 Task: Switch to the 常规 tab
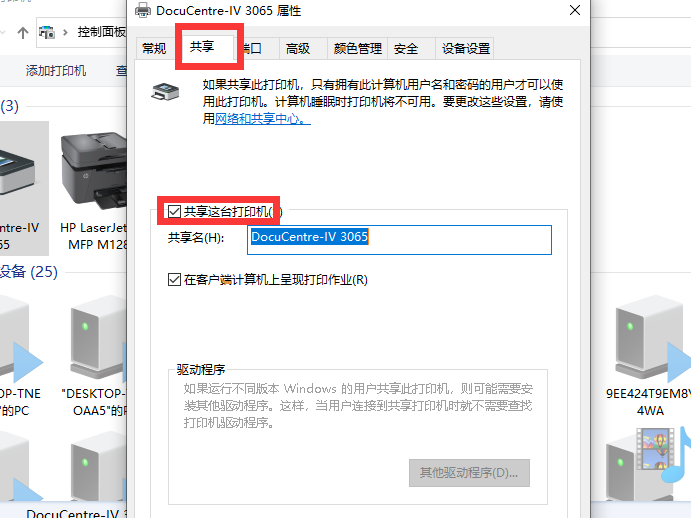(x=154, y=48)
